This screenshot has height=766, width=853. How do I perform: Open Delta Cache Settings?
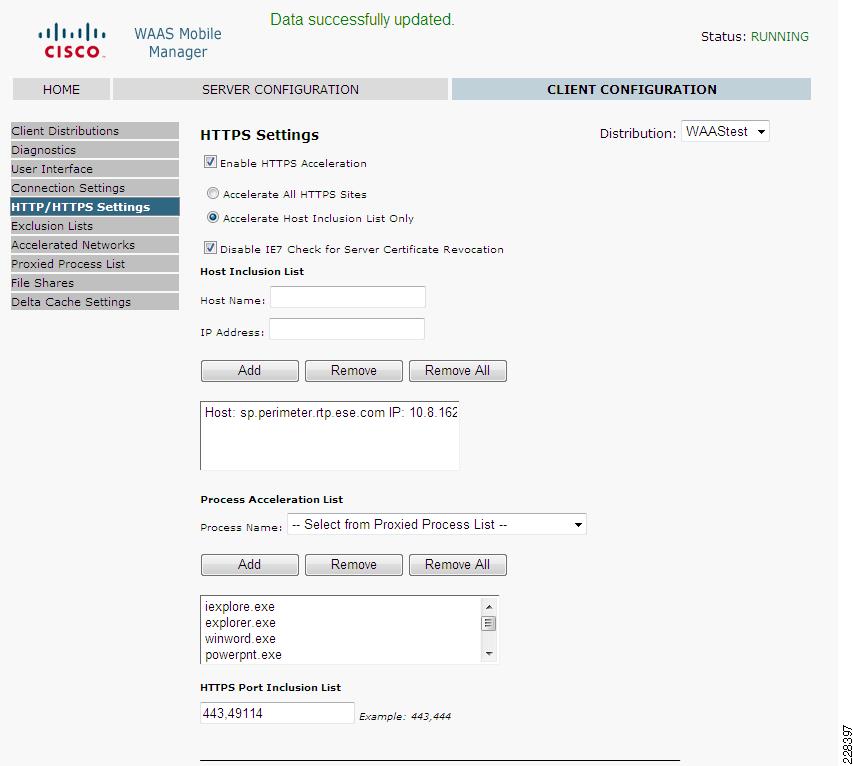tap(95, 302)
